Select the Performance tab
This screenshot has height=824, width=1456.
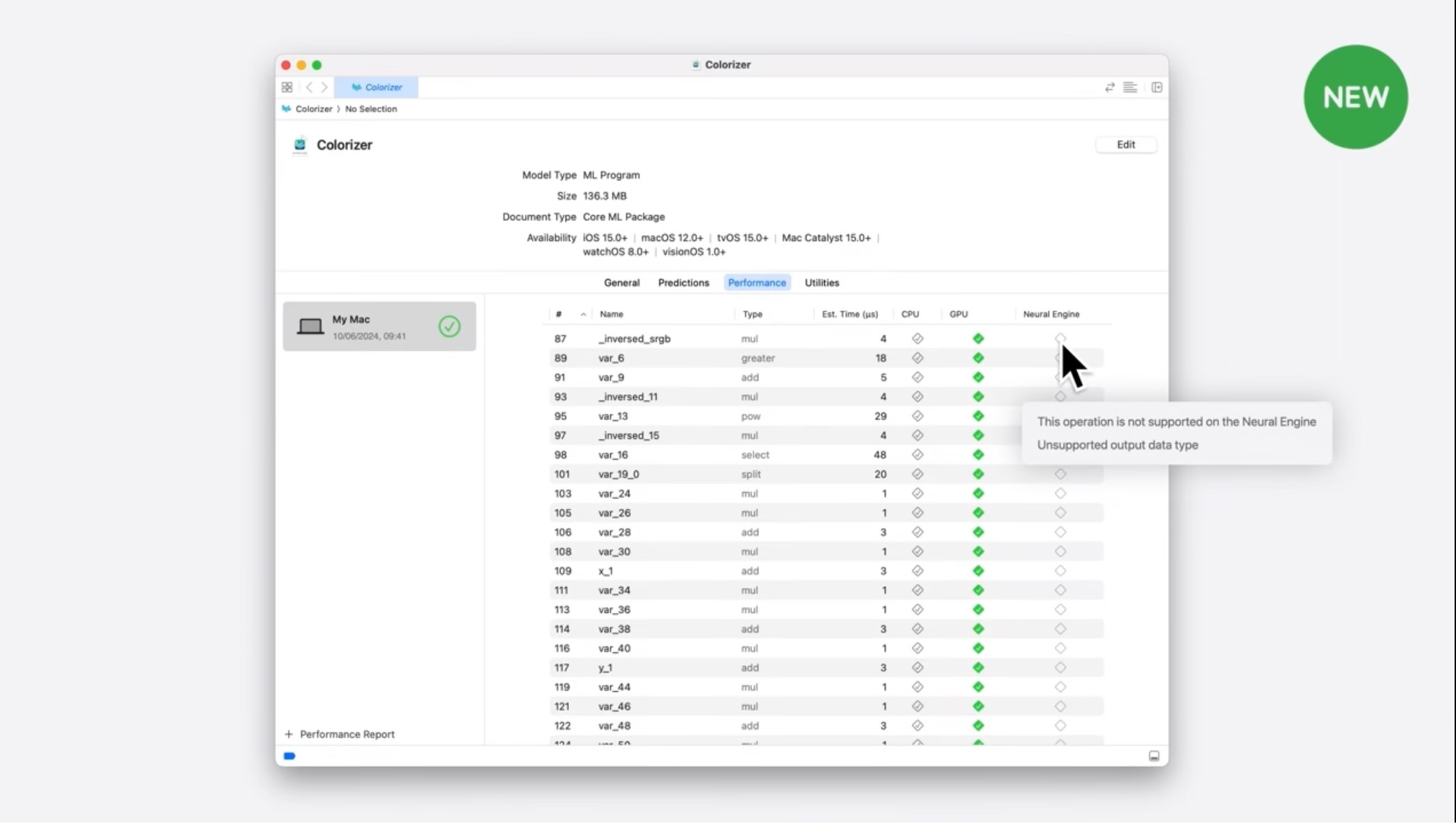757,283
